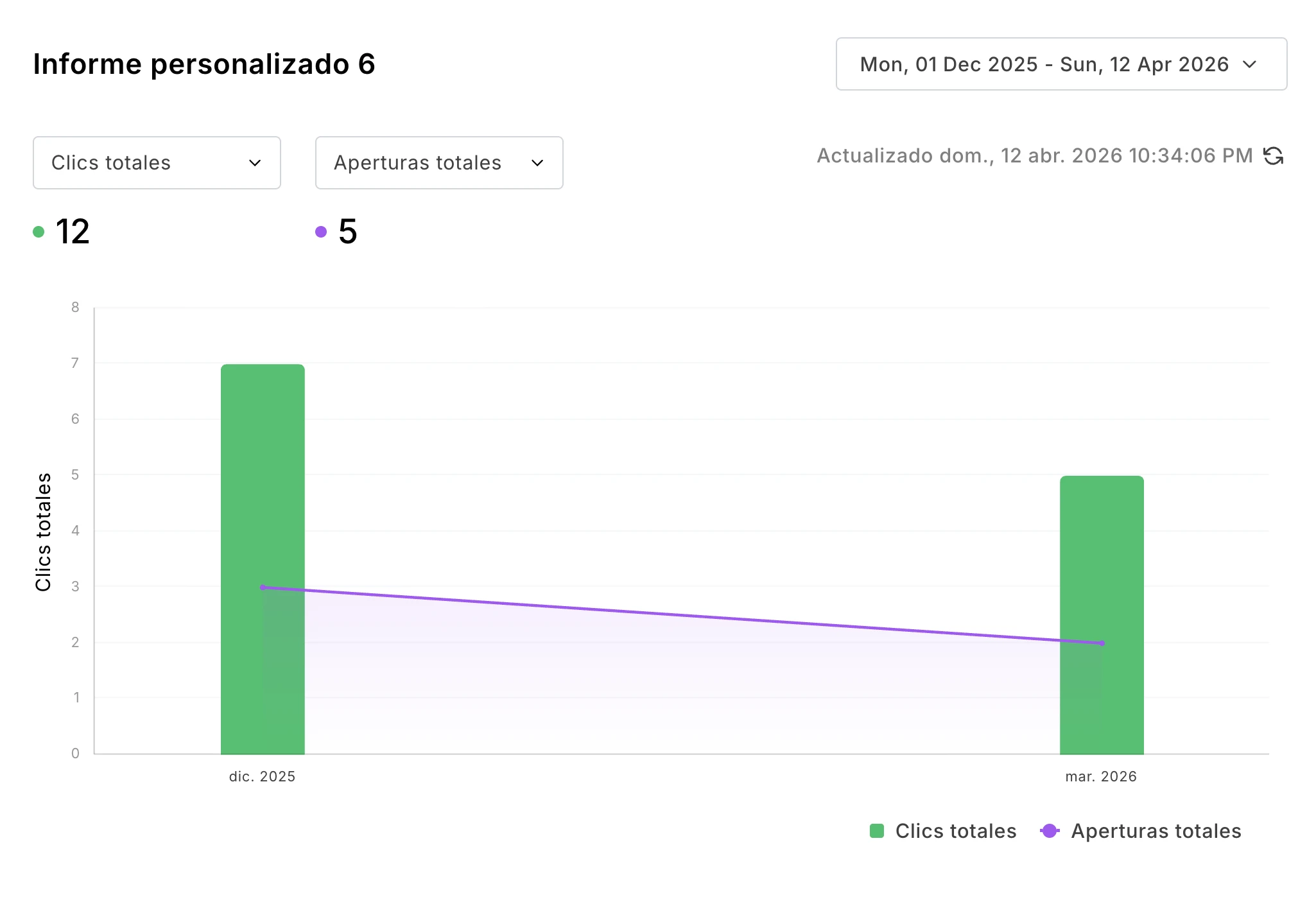Click the green dot beside the value 12
Image resolution: width=1316 pixels, height=904 pixels.
pos(39,231)
